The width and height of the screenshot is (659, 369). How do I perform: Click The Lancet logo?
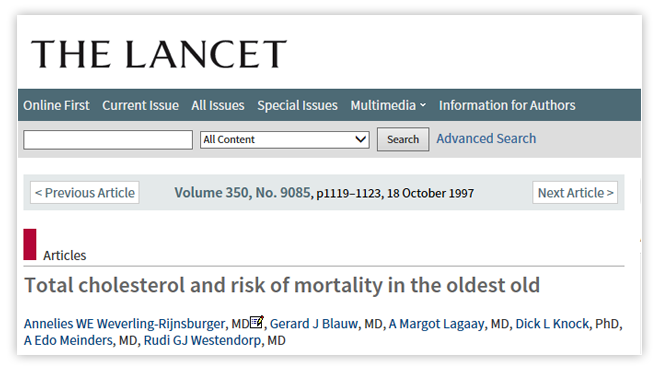[x=159, y=54]
